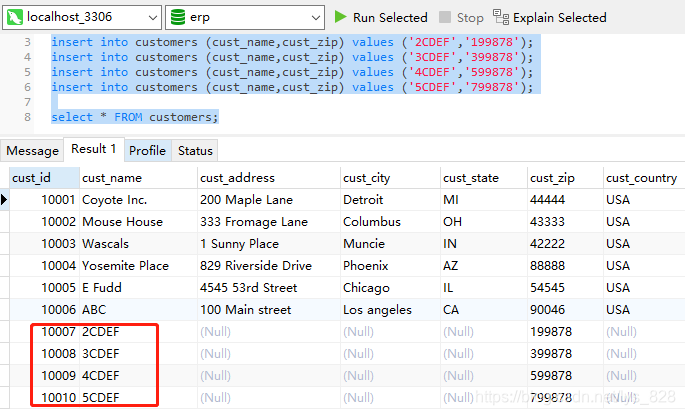
Task: Click the cust_id column header
Action: 44,178
